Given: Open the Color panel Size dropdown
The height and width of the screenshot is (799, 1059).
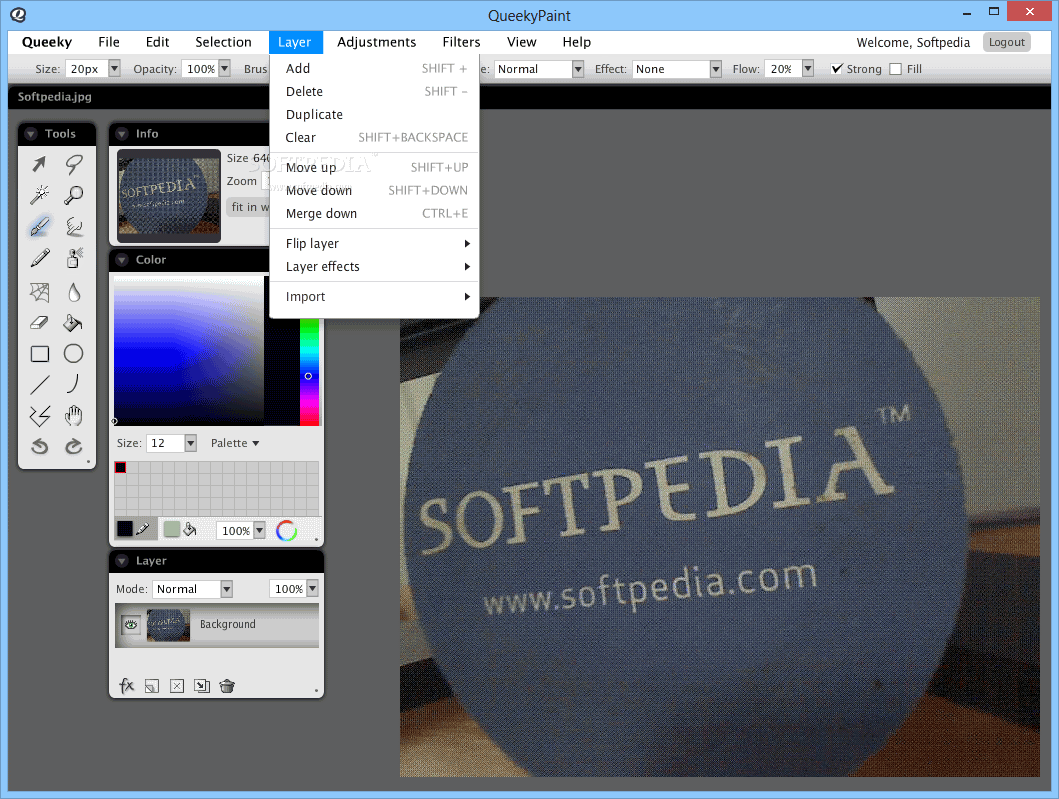Looking at the screenshot, I should [x=190, y=443].
